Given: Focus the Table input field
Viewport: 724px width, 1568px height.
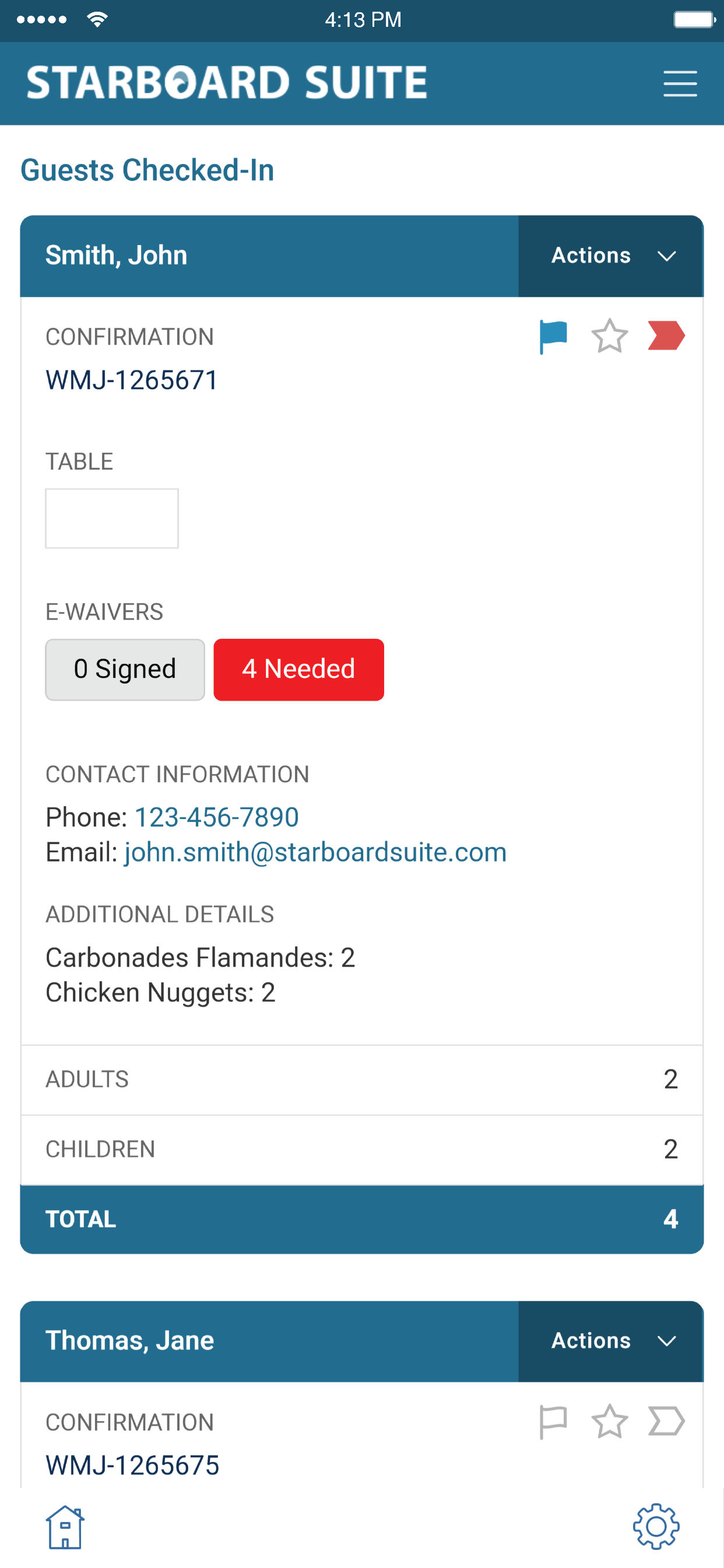Looking at the screenshot, I should click(x=112, y=519).
